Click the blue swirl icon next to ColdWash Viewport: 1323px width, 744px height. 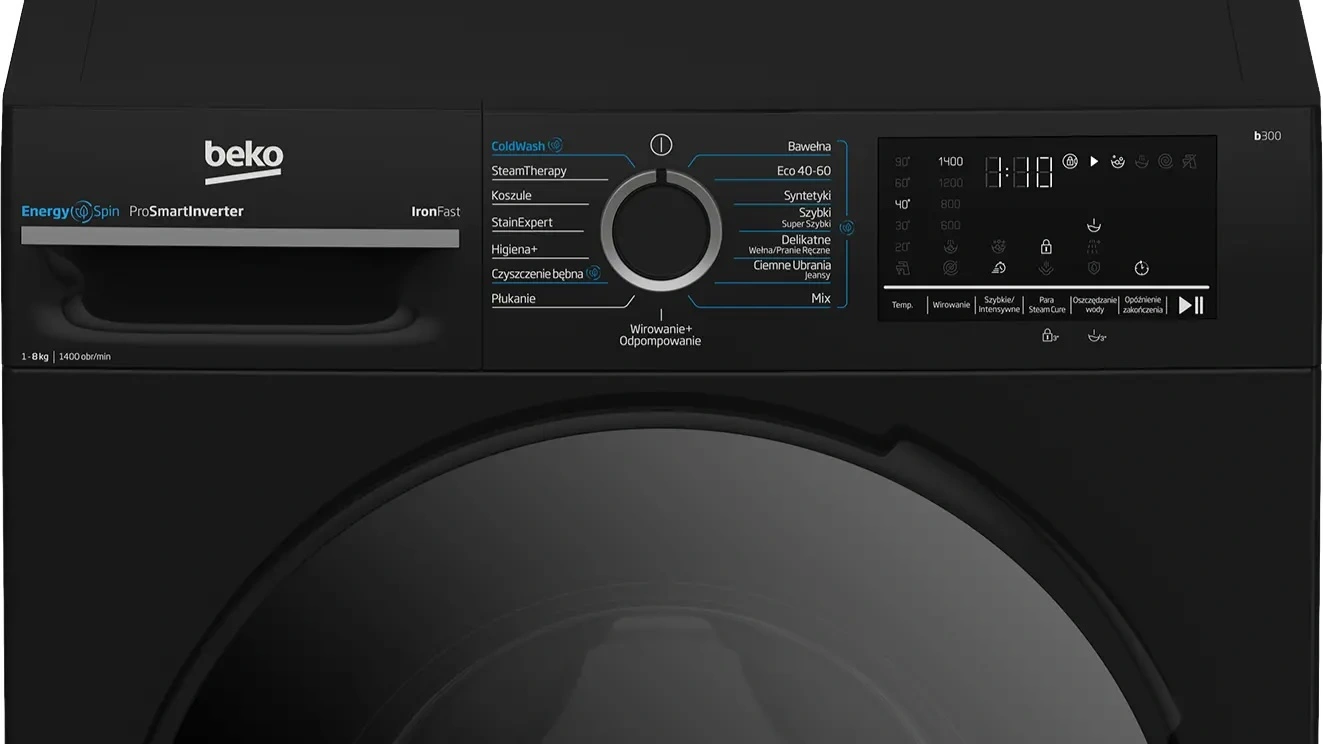click(555, 145)
